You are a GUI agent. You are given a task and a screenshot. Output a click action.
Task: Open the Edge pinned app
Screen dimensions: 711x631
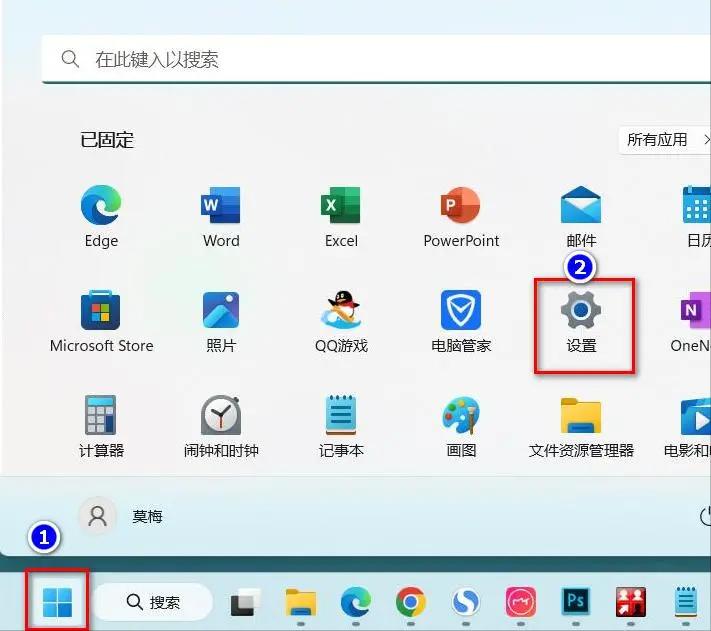101,216
